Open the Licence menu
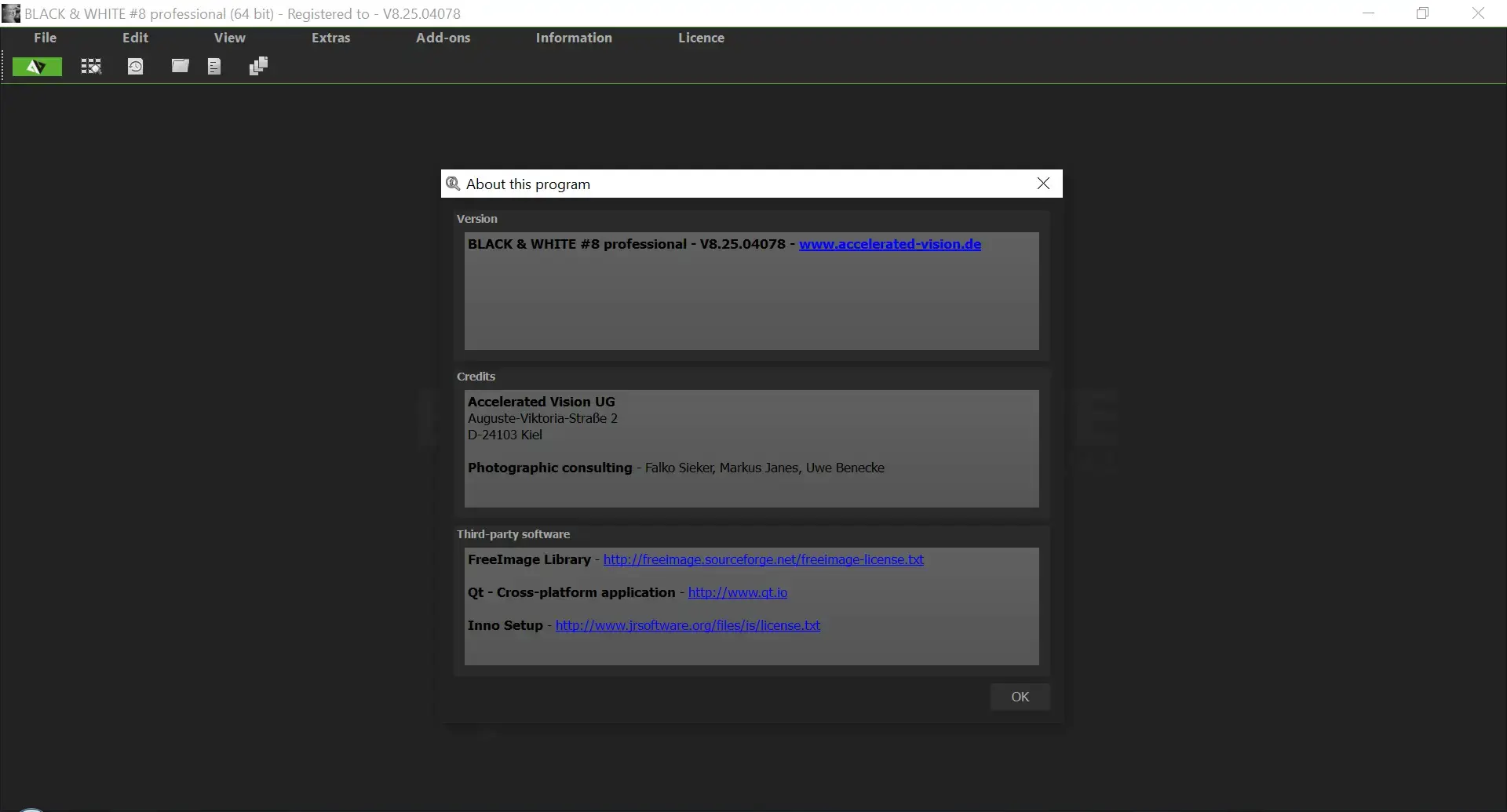 pos(701,37)
